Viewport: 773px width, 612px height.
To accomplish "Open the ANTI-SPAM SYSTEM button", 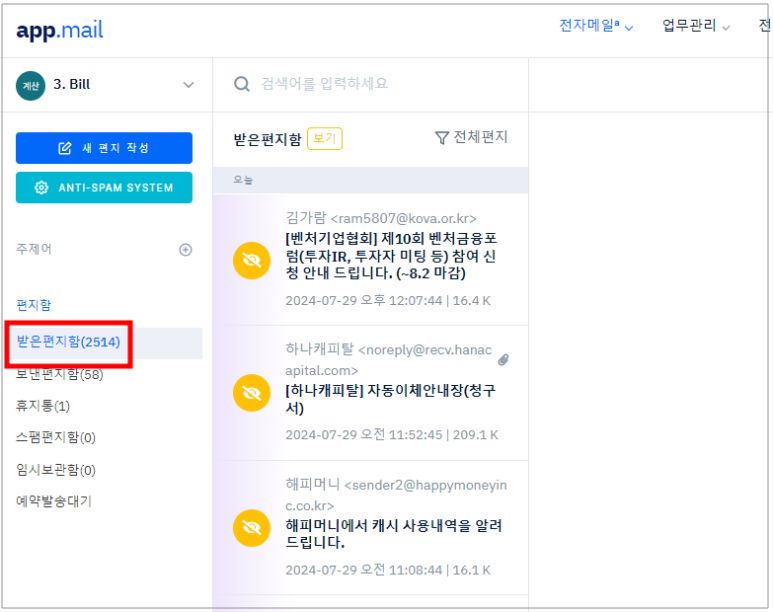I will pyautogui.click(x=104, y=187).
